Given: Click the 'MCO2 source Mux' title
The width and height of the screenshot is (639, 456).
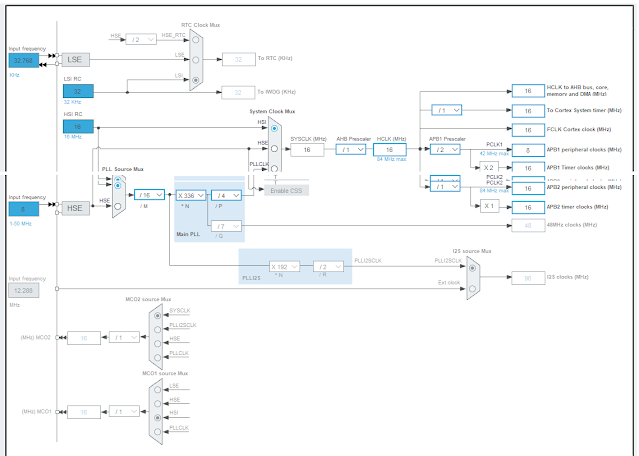Looking at the screenshot, I should [x=148, y=299].
